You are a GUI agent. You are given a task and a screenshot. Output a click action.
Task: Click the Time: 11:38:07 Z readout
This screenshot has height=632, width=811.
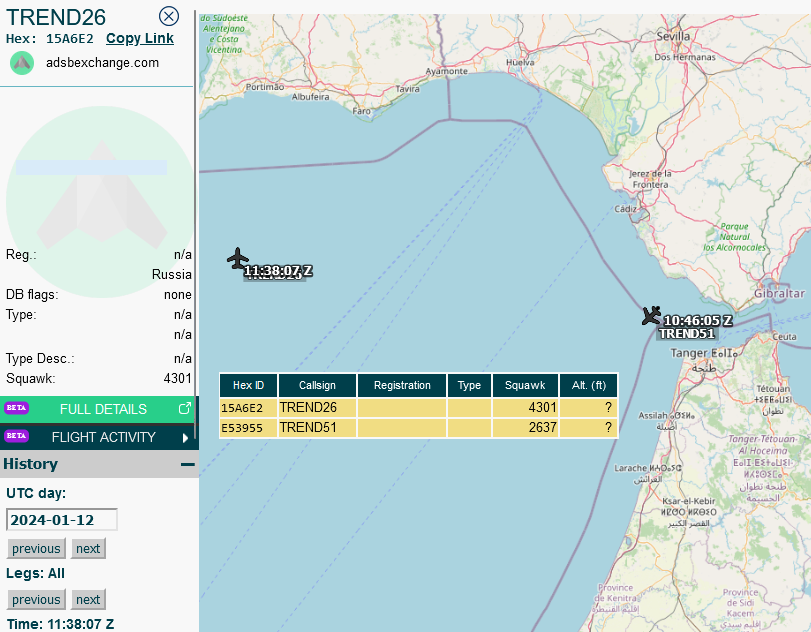click(60, 624)
